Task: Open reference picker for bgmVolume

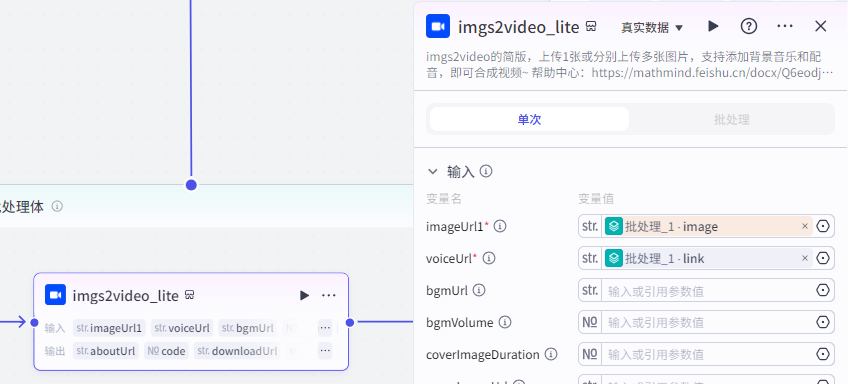Action: pyautogui.click(x=823, y=322)
